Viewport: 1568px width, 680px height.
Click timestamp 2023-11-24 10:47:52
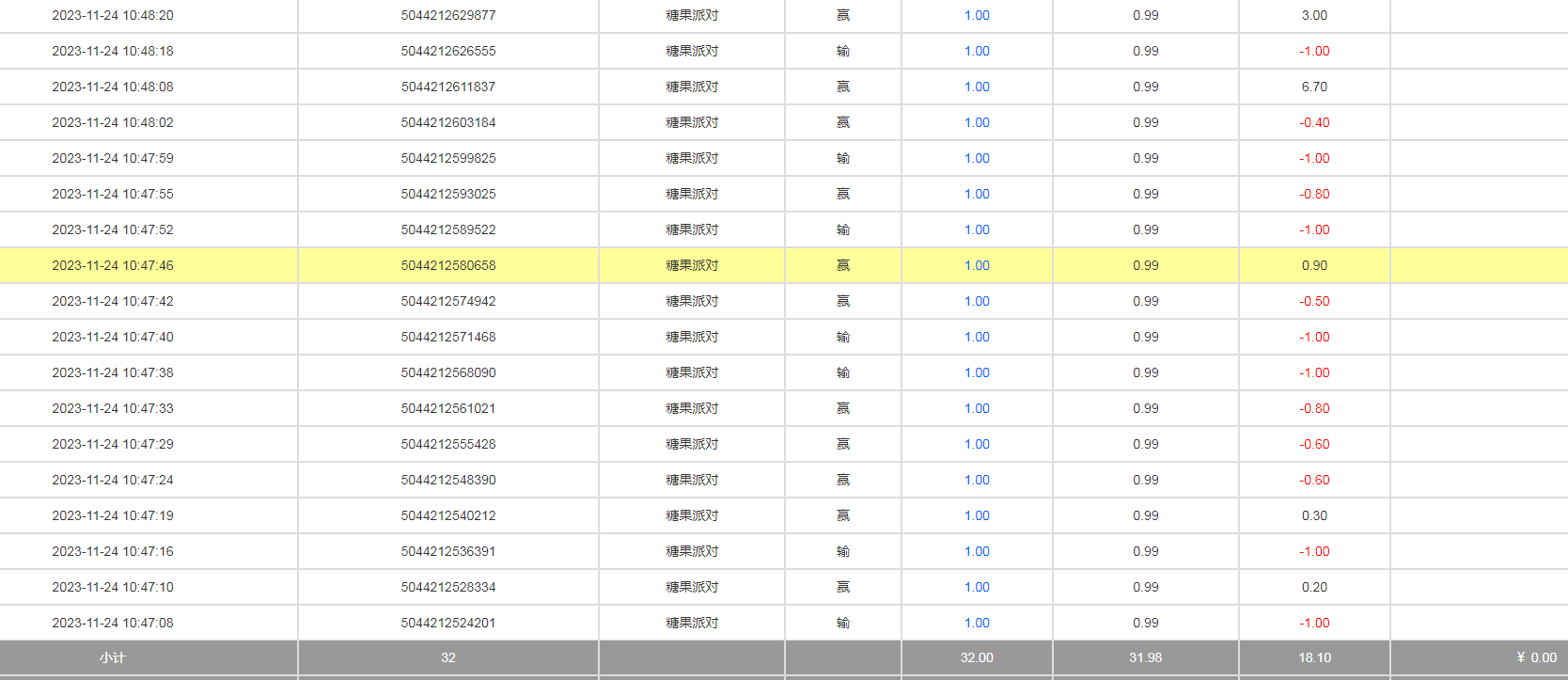(x=113, y=229)
